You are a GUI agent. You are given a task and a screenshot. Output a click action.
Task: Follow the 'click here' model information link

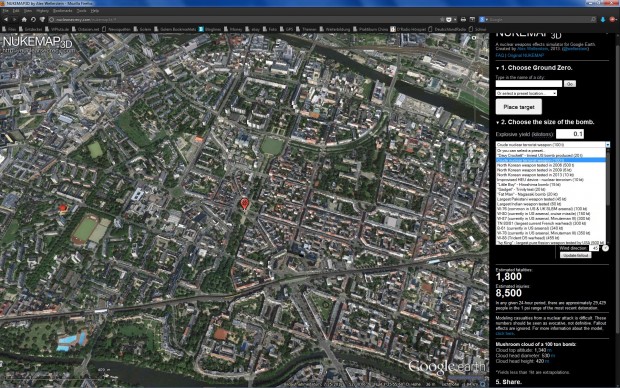pyautogui.click(x=505, y=334)
